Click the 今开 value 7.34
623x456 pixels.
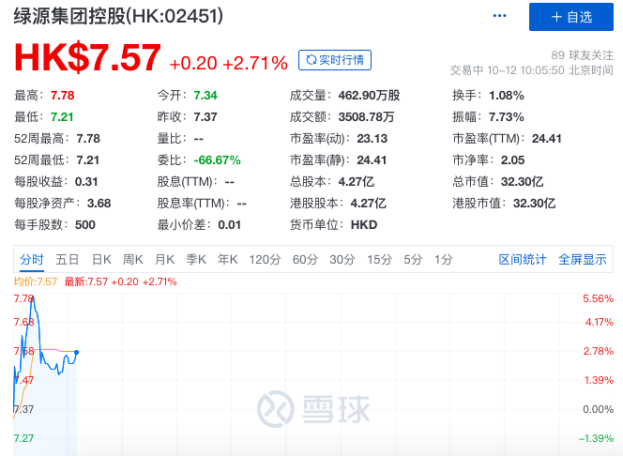(205, 96)
